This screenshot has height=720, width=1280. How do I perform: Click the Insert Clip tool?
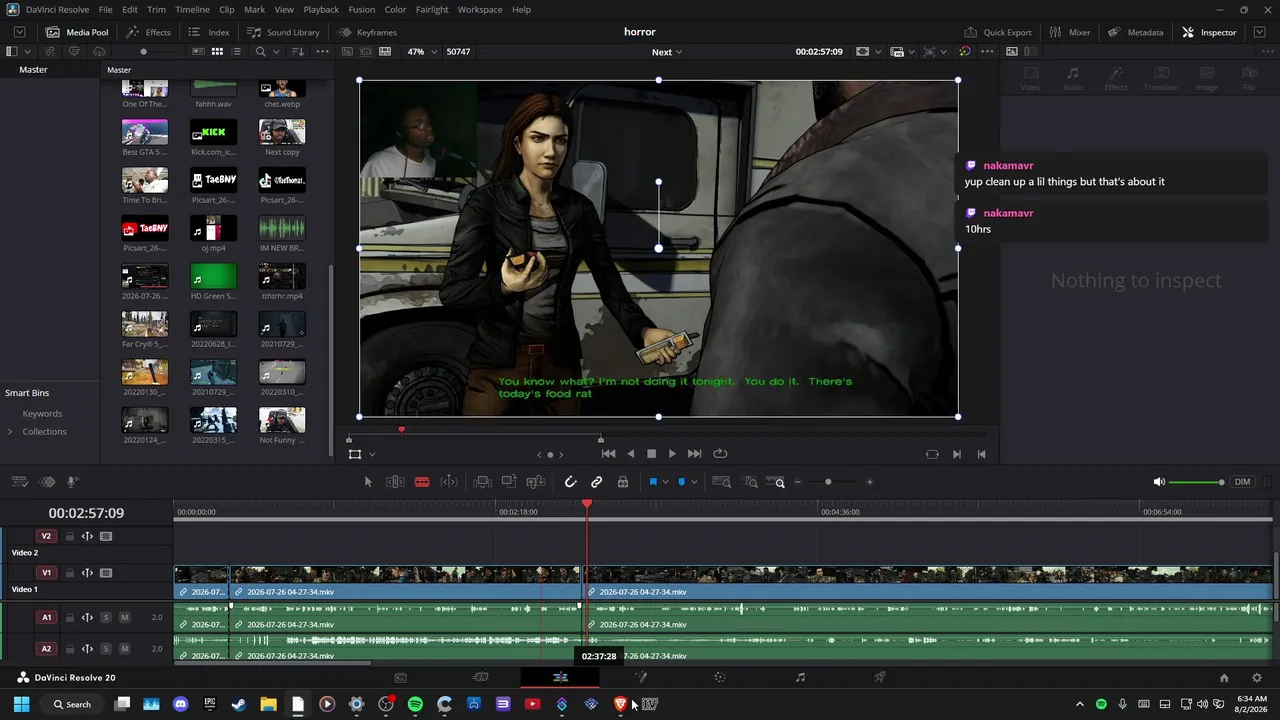click(482, 482)
